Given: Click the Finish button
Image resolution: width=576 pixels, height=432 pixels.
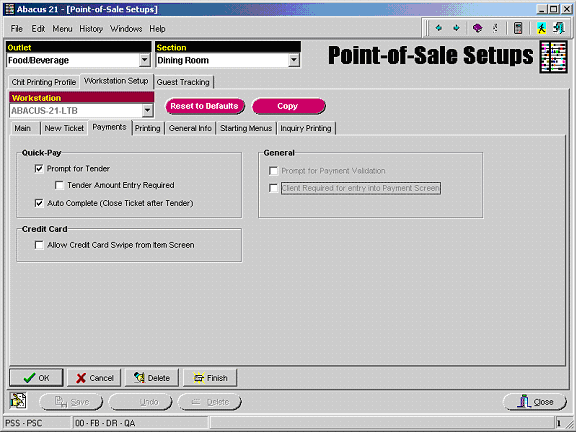Looking at the screenshot, I should (210, 378).
